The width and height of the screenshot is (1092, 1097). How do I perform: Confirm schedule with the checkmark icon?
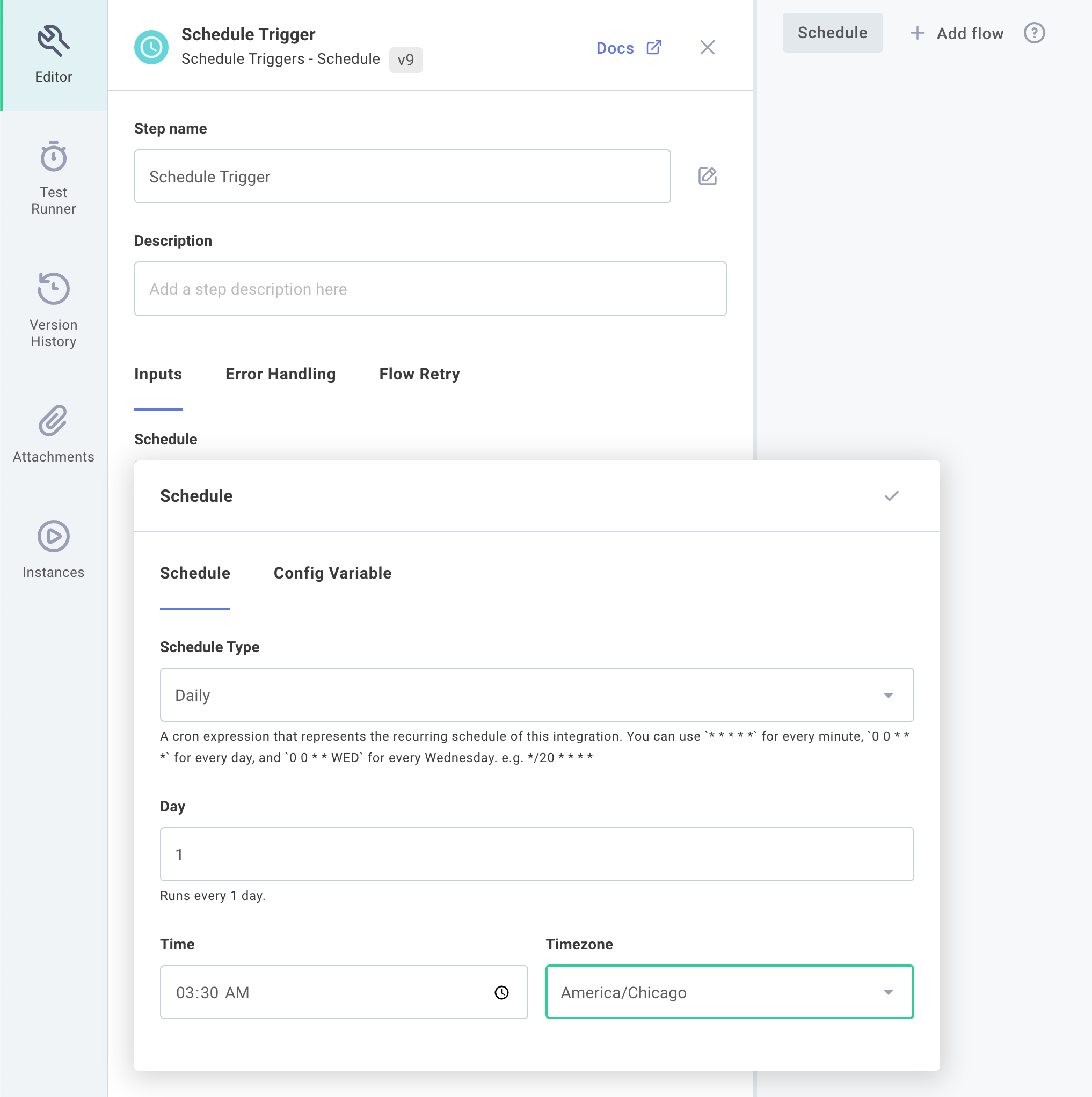click(891, 496)
